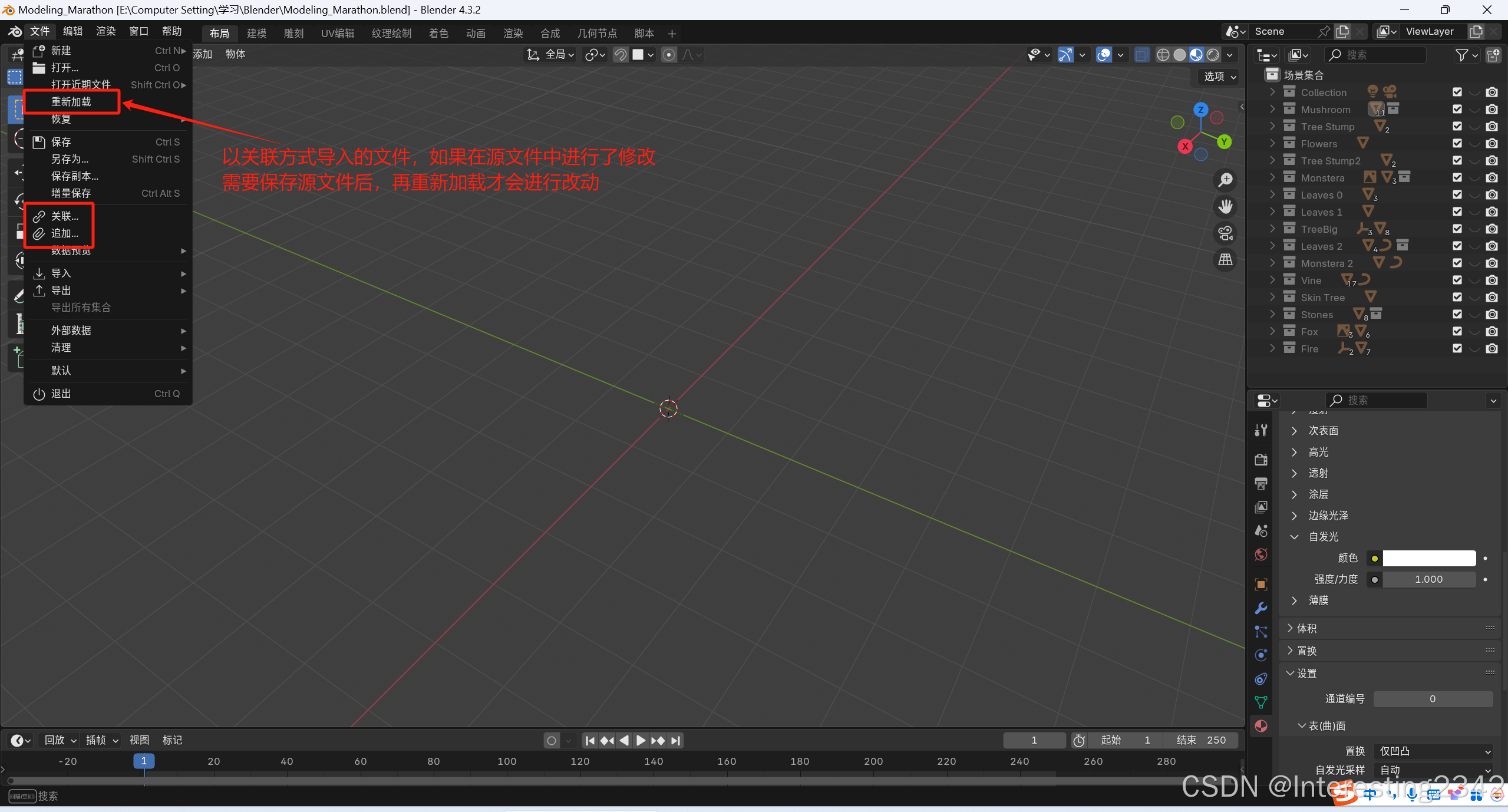
Task: Click the emission 颜色 white swatch
Action: click(x=1428, y=558)
